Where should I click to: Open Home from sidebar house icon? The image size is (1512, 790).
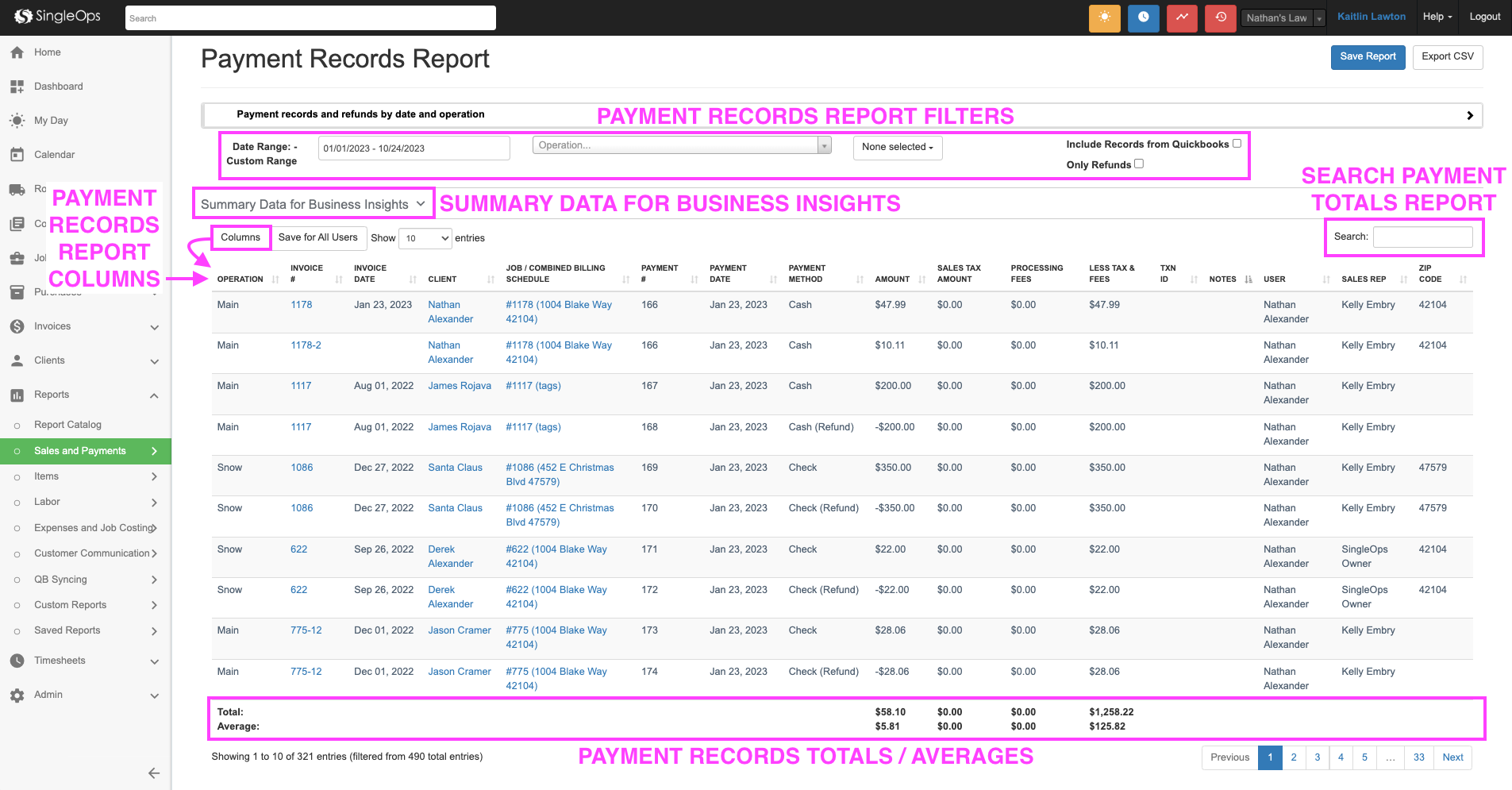17,52
